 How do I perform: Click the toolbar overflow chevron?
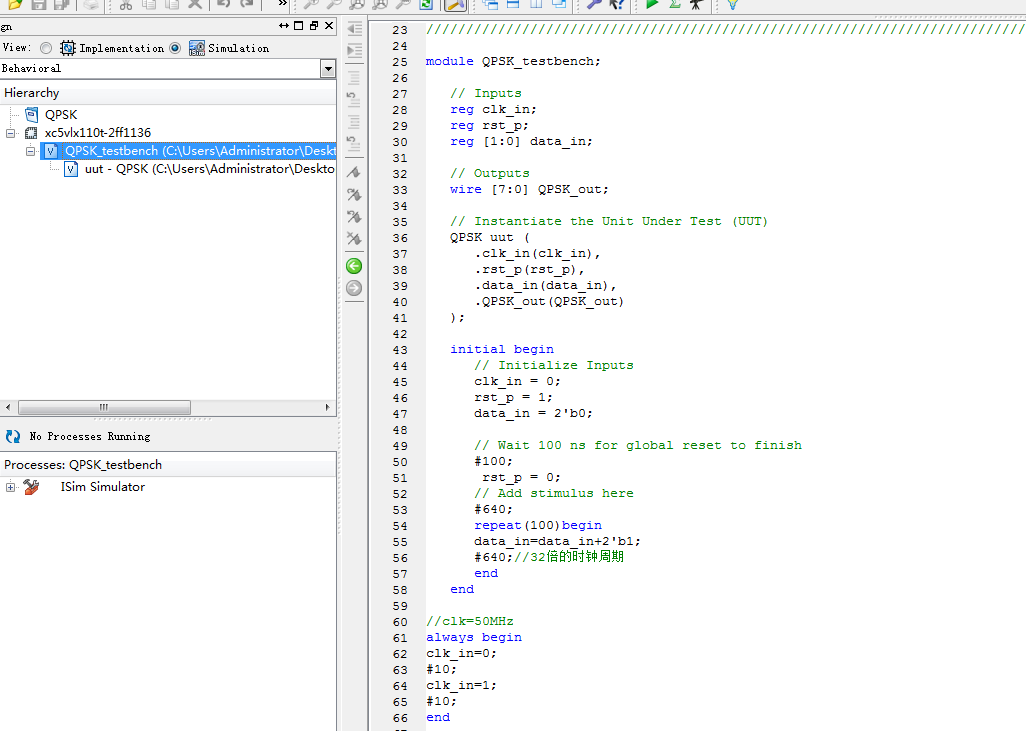tap(282, 5)
